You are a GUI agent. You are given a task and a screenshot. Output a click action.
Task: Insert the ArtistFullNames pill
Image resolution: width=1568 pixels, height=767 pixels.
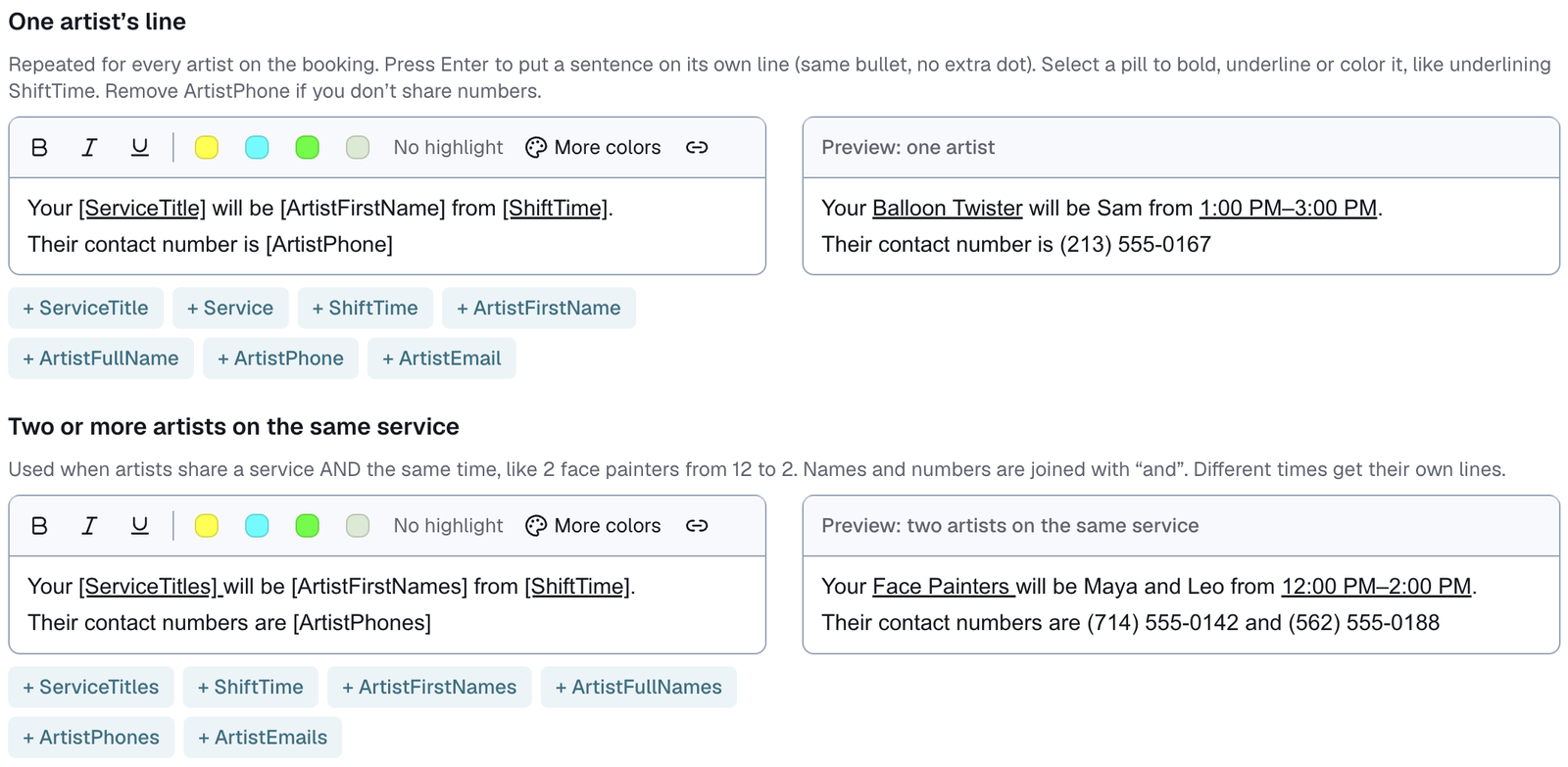638,688
